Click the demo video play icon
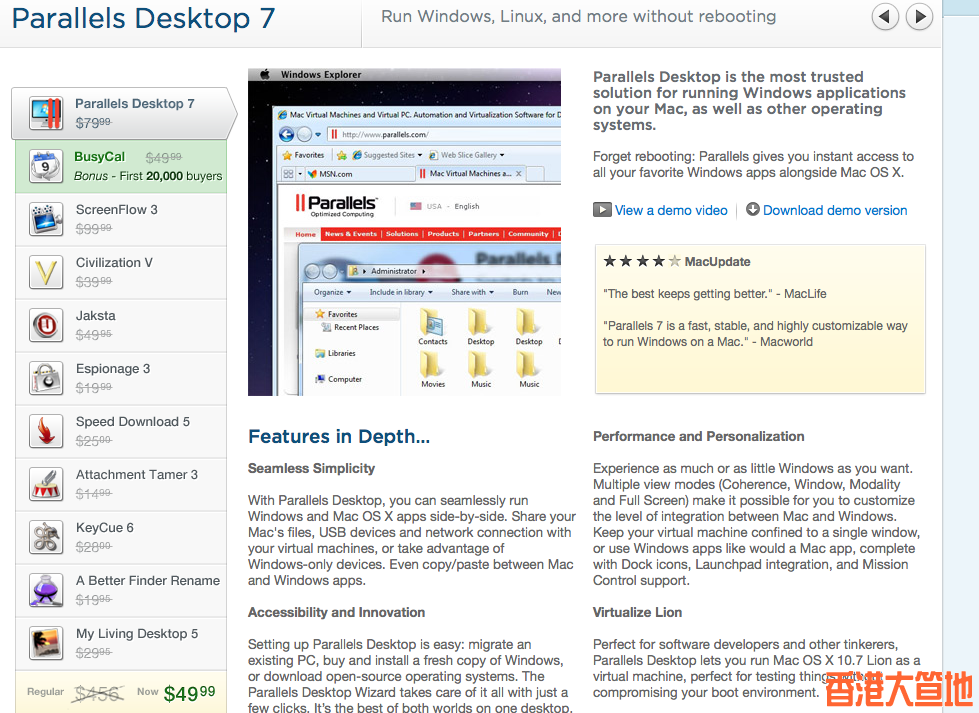 602,210
